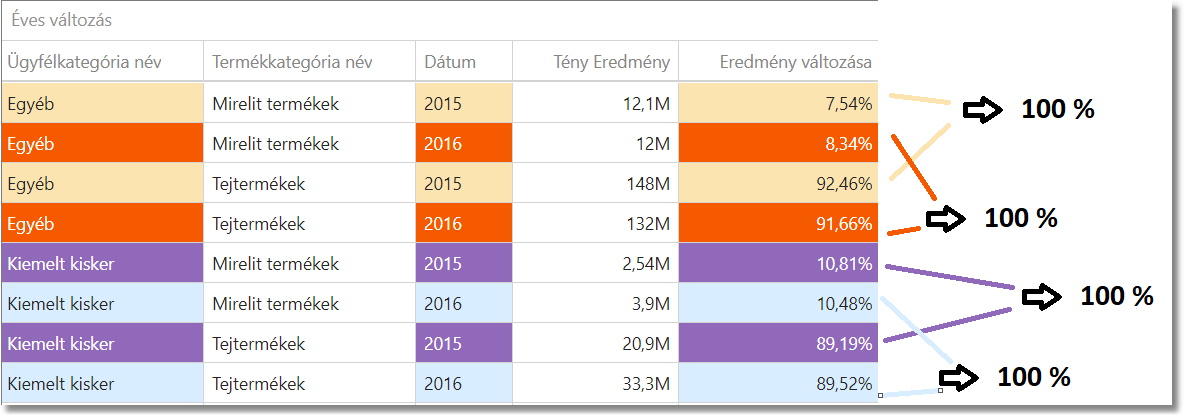Sort by the Tény Eredmény column header

pyautogui.click(x=611, y=62)
